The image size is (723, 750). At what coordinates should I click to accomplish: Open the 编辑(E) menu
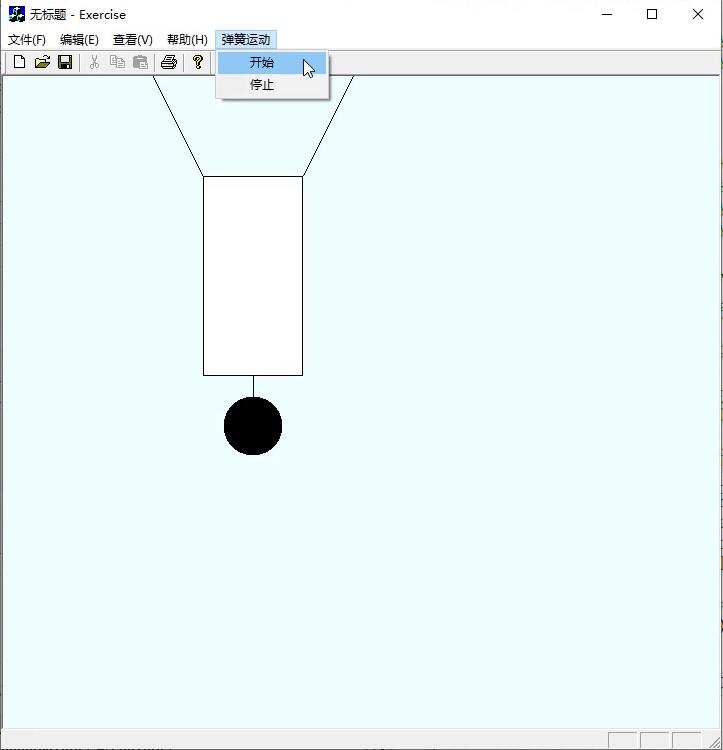79,40
